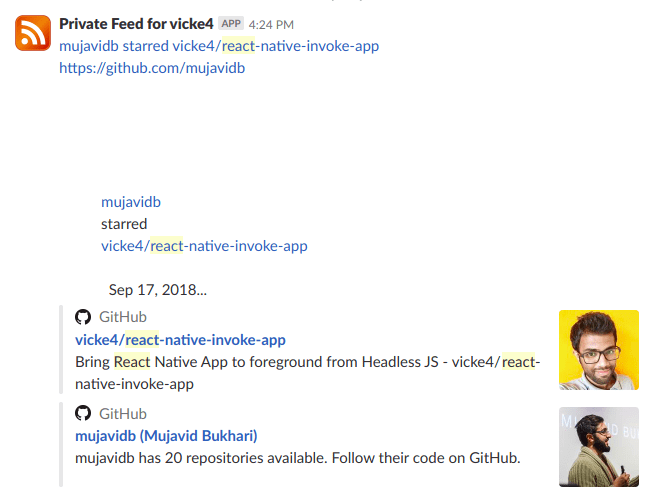This screenshot has height=498, width=656.
Task: Click the GitHub octocat icon in the first attachment
Action: click(83, 317)
